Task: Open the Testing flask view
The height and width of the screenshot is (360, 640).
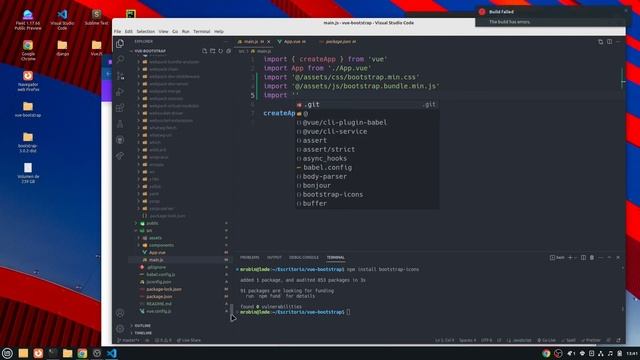Action: (x=120, y=124)
